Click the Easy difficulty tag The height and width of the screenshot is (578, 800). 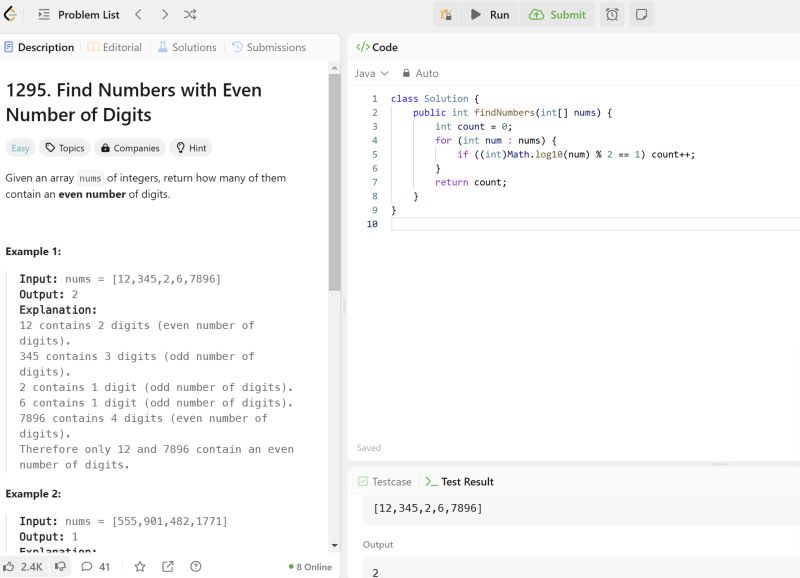click(x=20, y=148)
